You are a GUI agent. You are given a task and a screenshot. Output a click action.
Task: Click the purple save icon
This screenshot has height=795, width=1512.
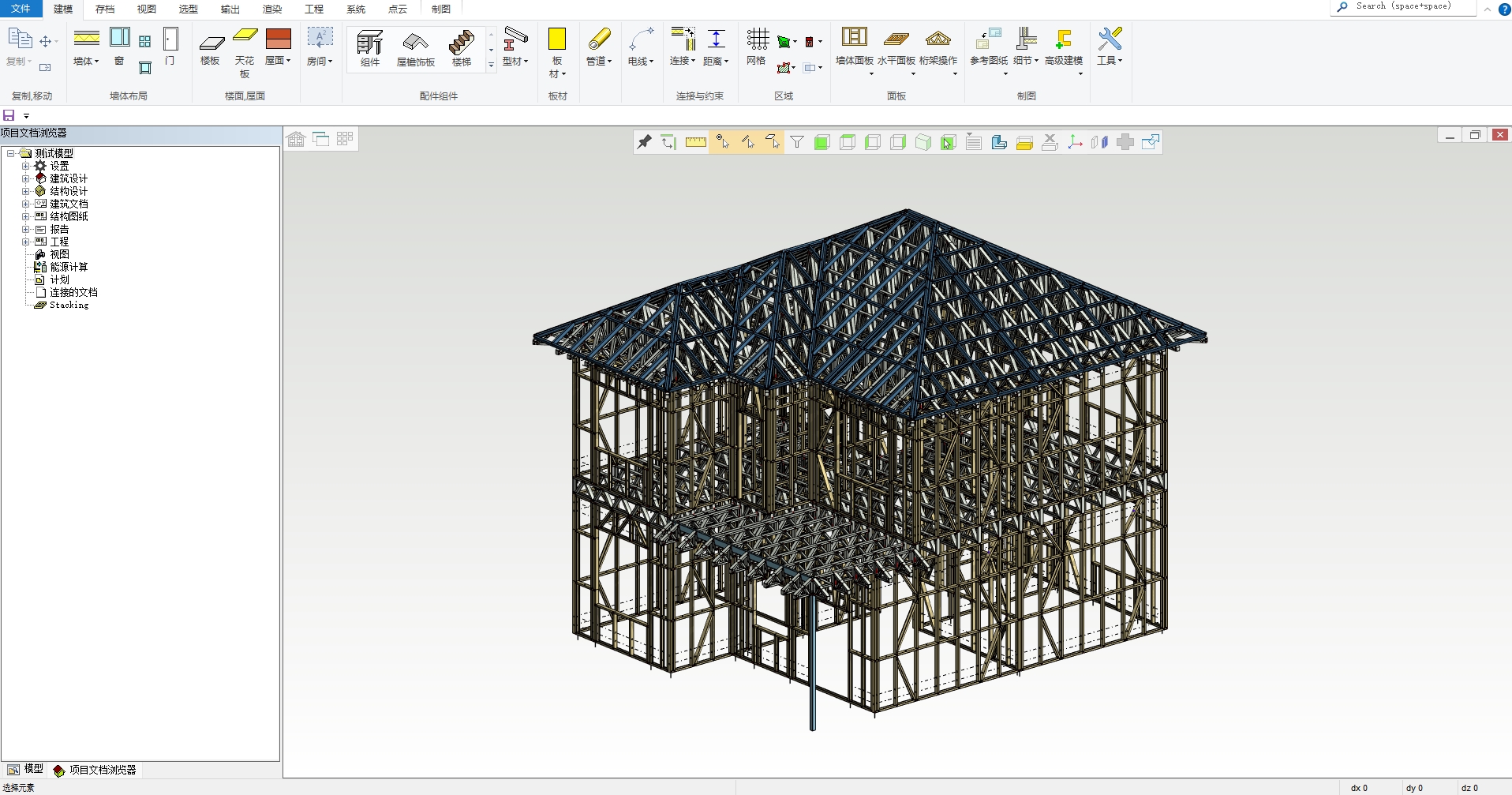pyautogui.click(x=9, y=115)
